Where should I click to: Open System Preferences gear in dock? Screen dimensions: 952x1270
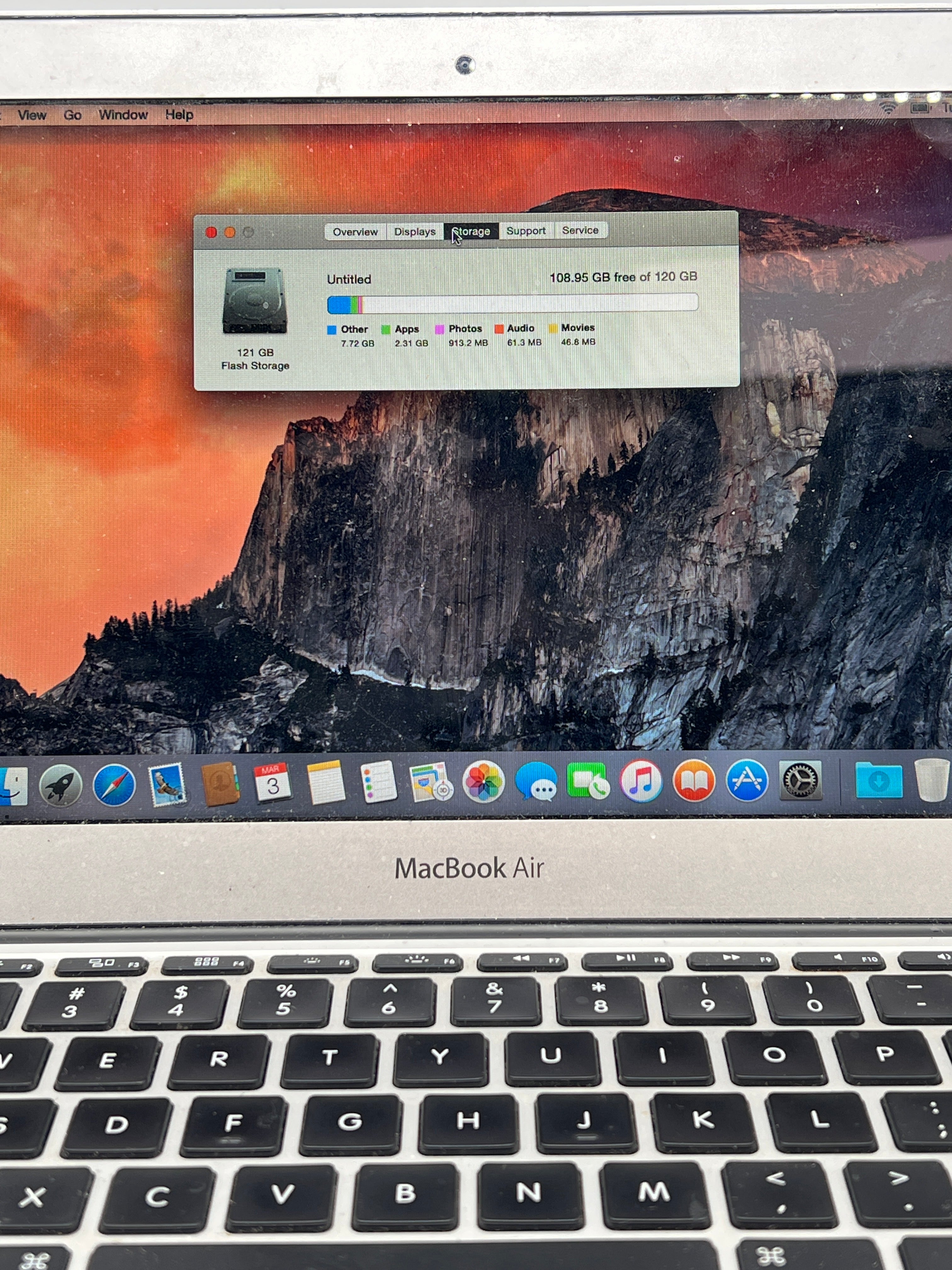coord(801,780)
